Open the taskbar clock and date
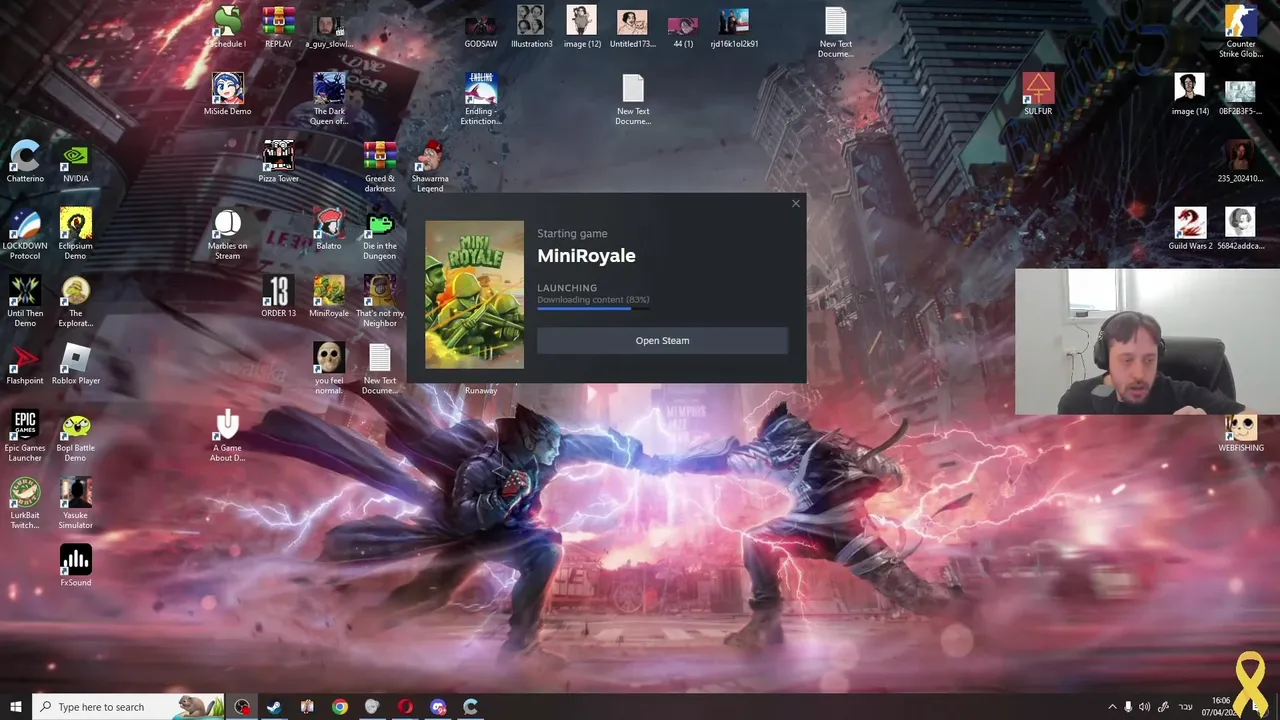Viewport: 1280px width, 720px height. 1221,707
